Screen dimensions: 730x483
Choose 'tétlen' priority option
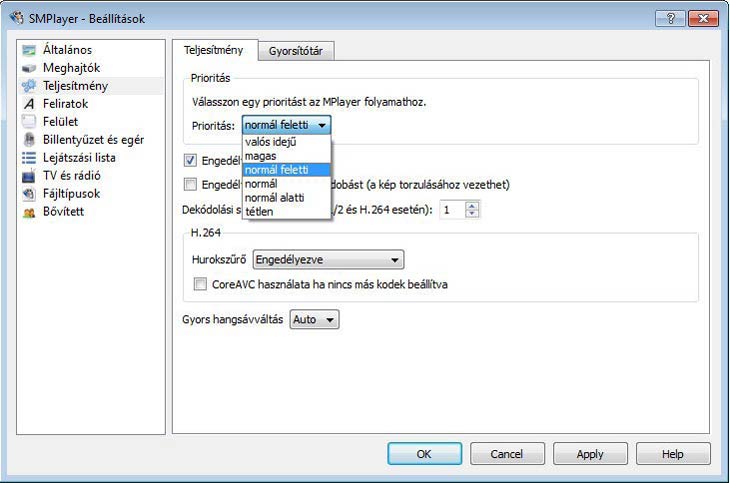tap(287, 211)
